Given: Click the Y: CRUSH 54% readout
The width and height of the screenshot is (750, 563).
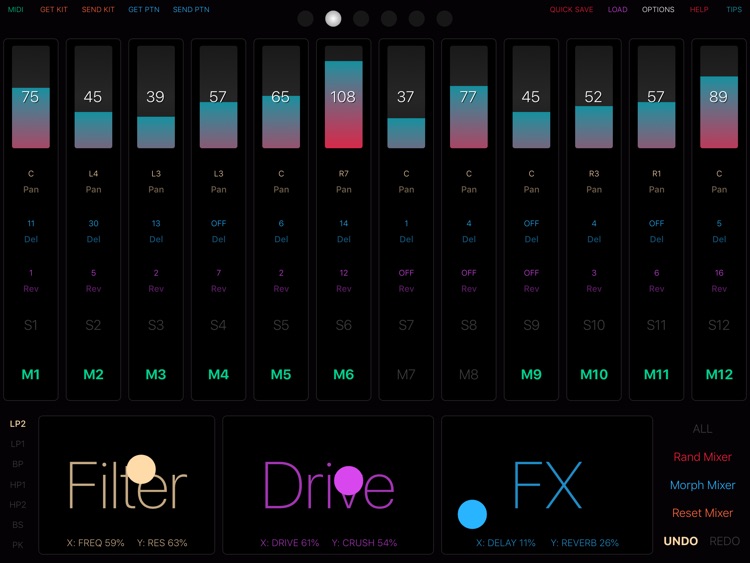Looking at the screenshot, I should coord(364,543).
